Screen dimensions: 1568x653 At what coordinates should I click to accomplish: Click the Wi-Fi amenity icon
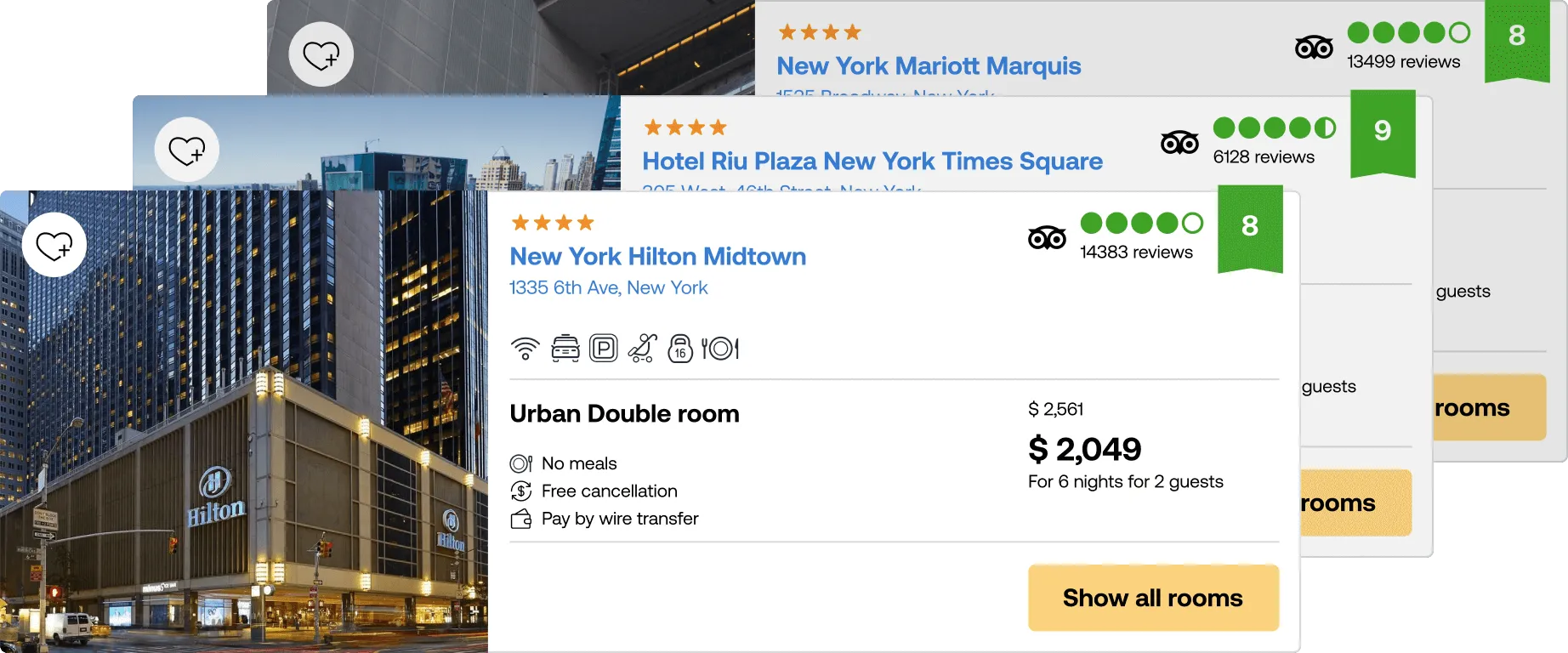click(526, 349)
